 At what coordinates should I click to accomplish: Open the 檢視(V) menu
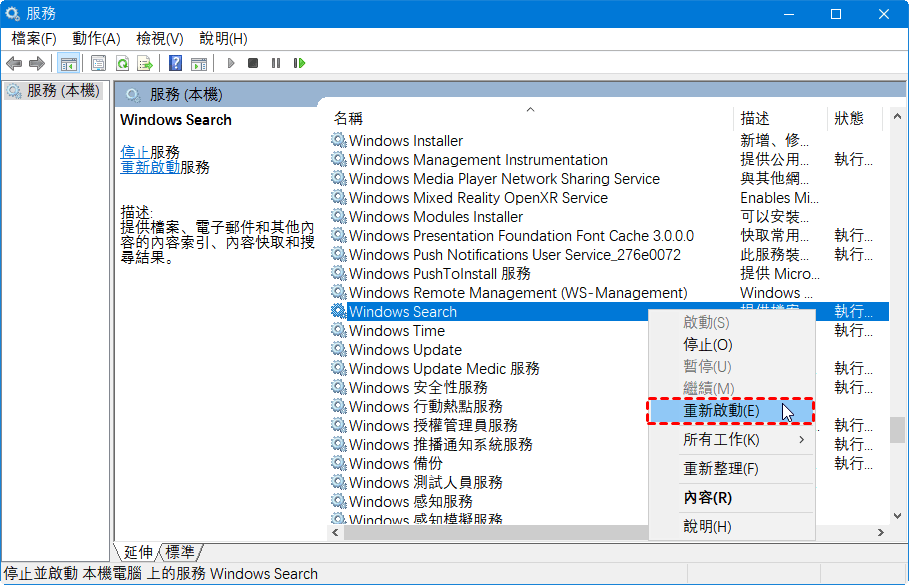click(x=159, y=39)
